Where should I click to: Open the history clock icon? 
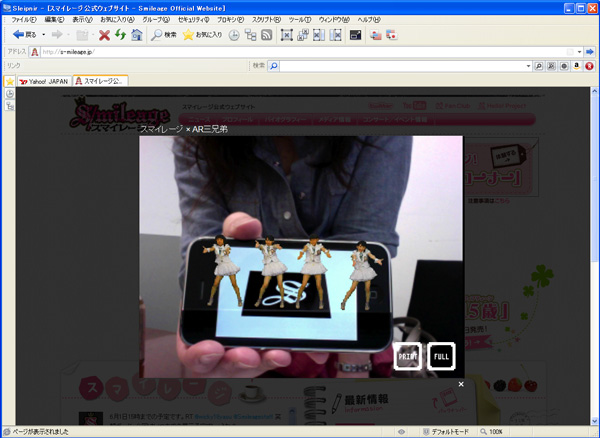coord(234,35)
